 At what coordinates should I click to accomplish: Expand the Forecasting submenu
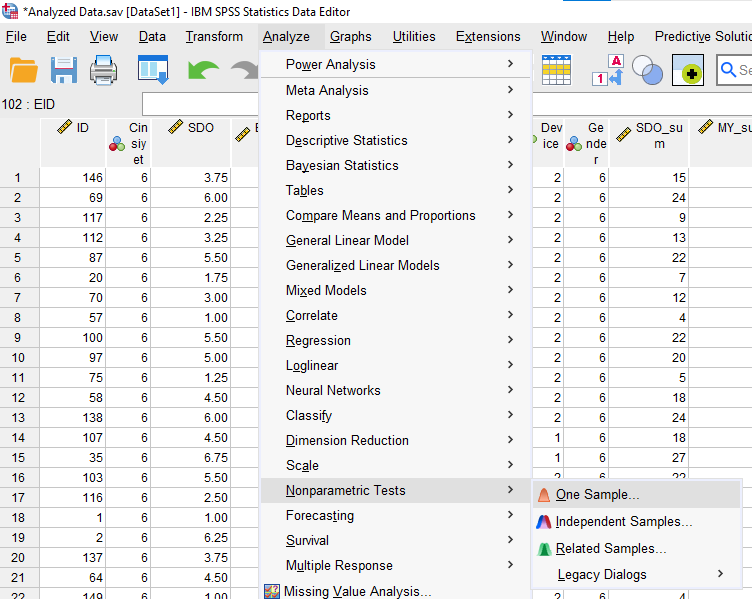pos(396,515)
